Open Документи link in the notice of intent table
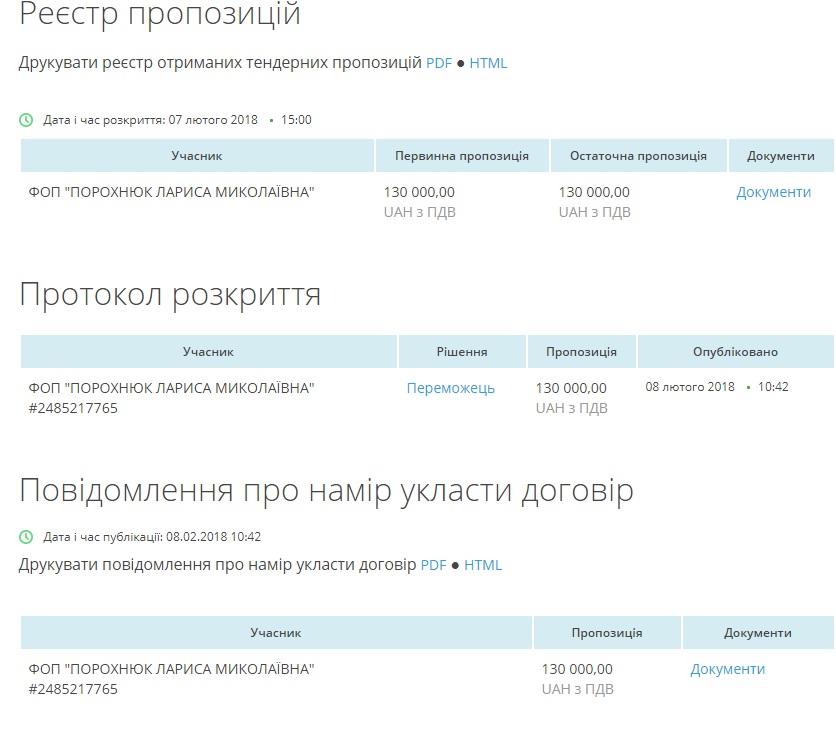The image size is (836, 735). click(x=727, y=669)
